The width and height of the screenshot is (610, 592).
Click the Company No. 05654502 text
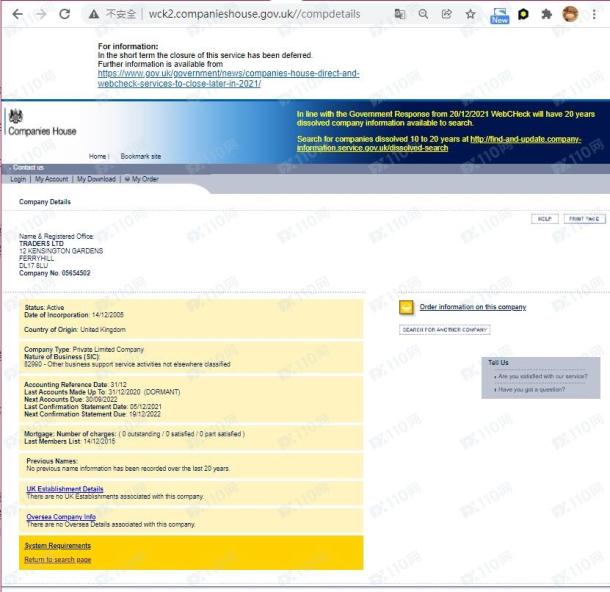54,273
